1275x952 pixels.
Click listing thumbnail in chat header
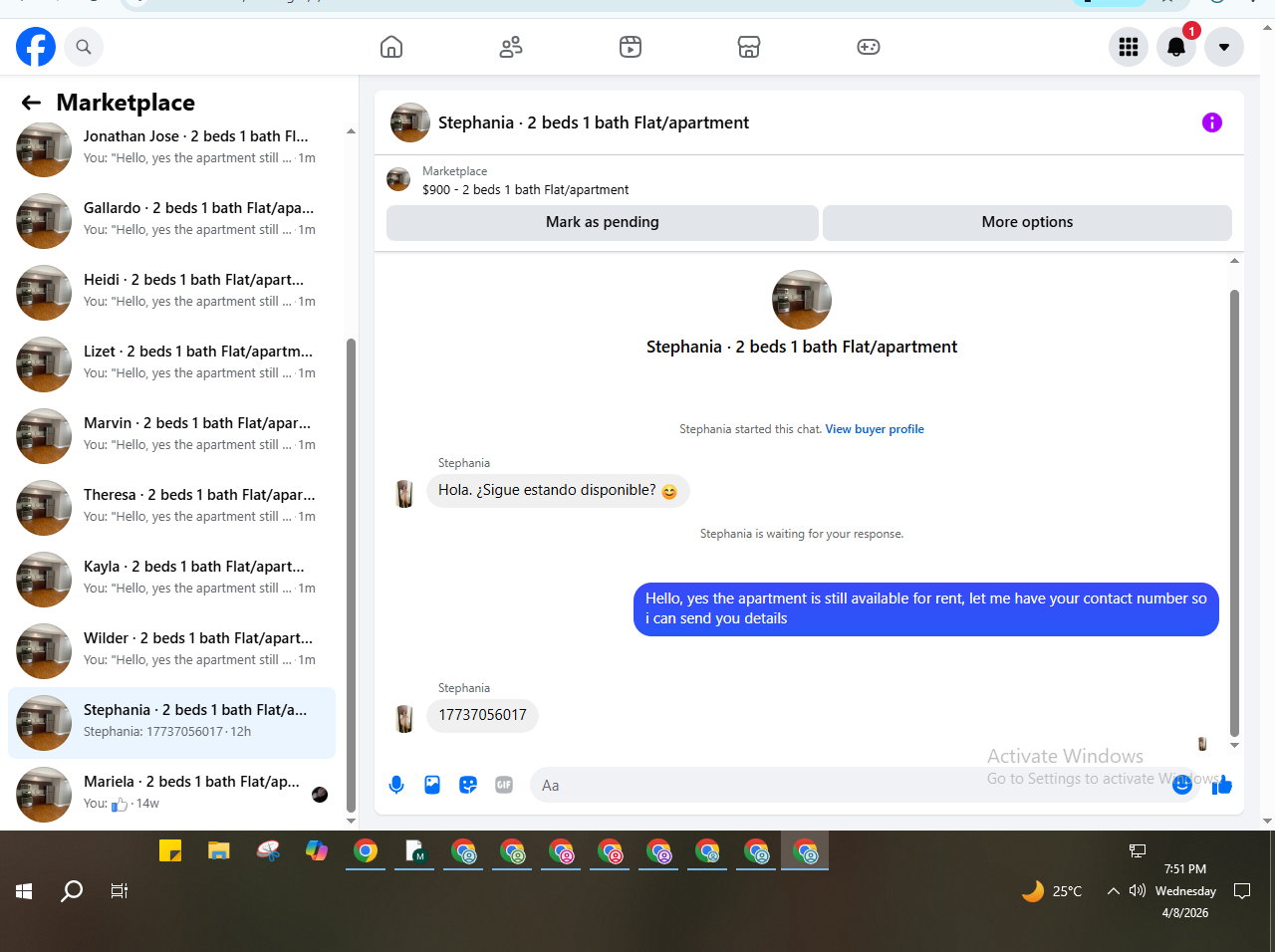coord(410,122)
